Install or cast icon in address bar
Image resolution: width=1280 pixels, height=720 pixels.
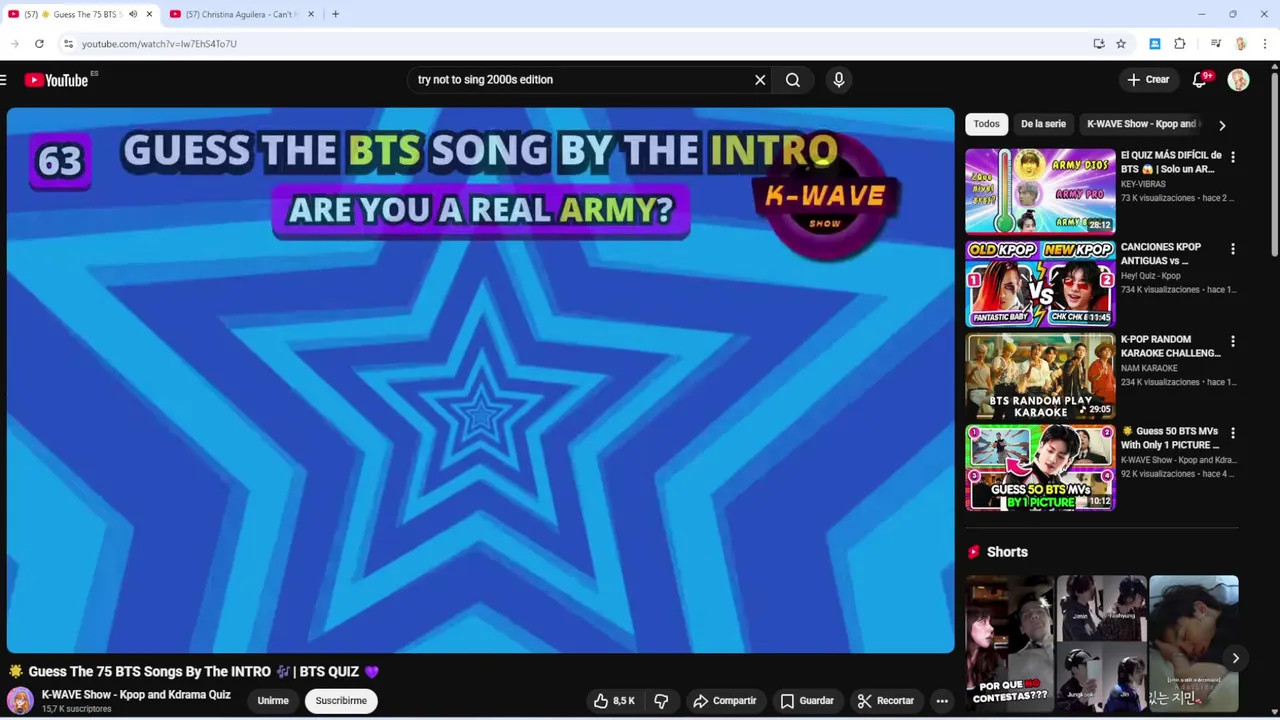click(x=1099, y=44)
